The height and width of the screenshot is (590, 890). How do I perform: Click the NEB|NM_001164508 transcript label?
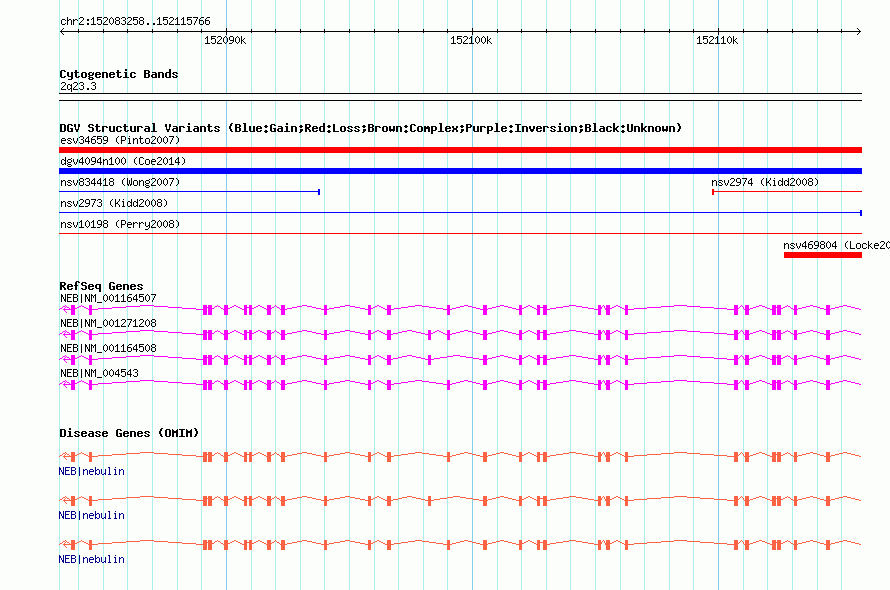pos(108,348)
